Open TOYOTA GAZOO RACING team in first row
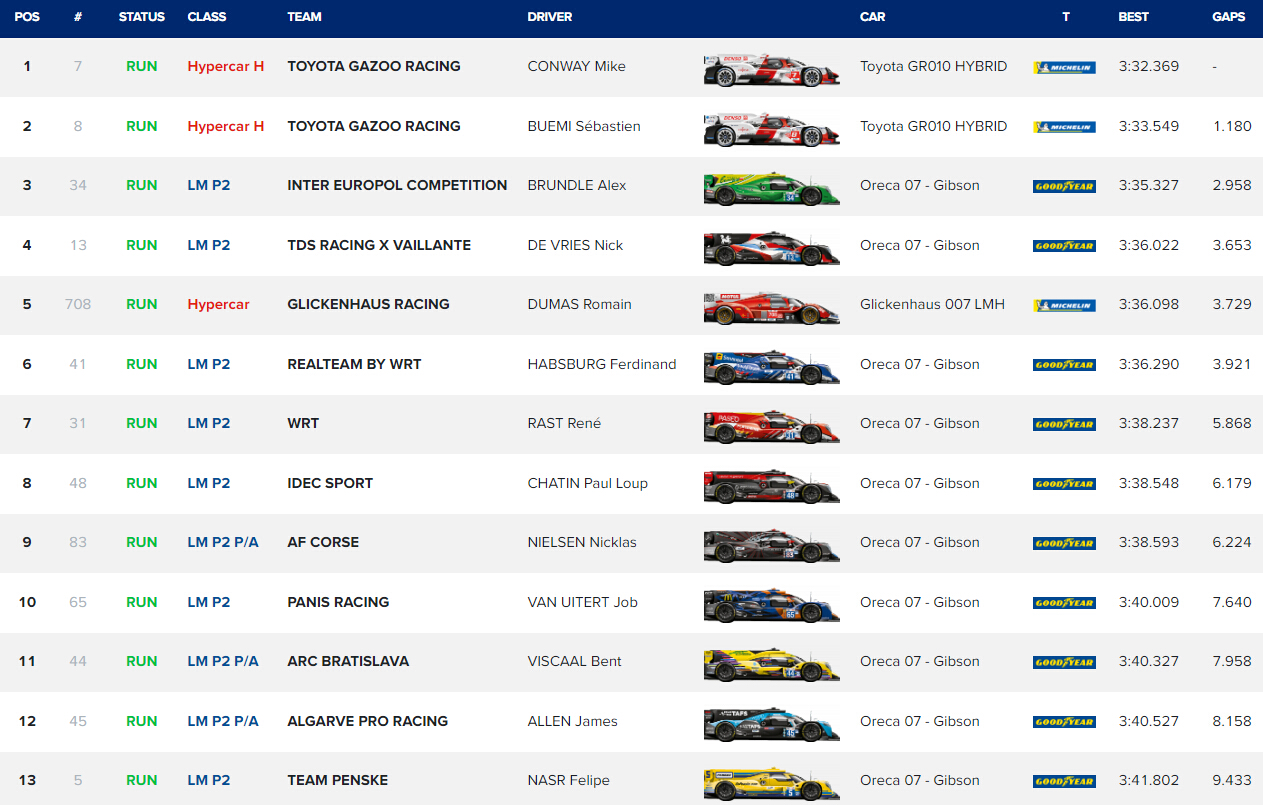1263x805 pixels. click(373, 66)
